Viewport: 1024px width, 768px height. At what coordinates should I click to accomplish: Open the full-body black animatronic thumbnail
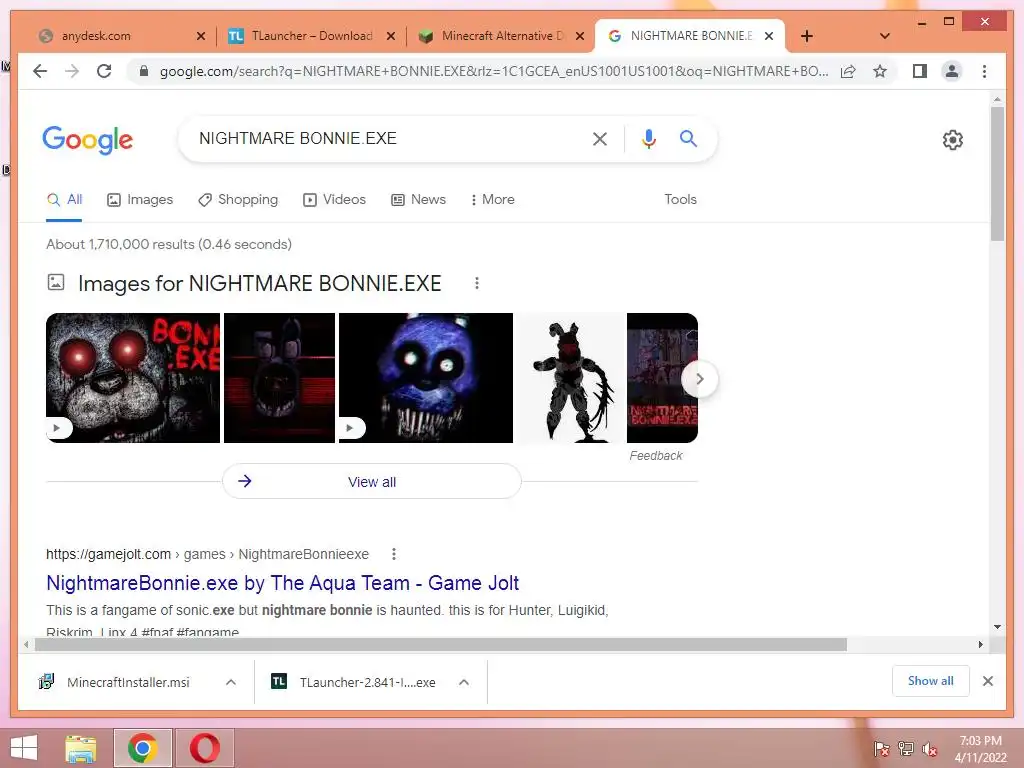click(570, 377)
